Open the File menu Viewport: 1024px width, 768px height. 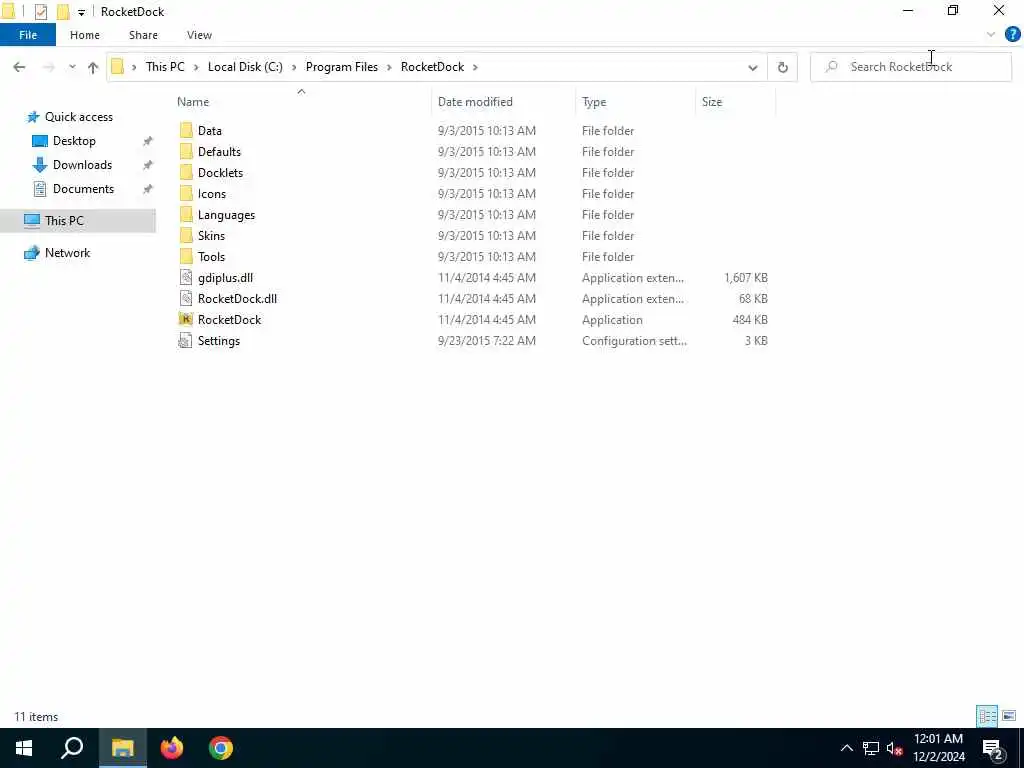pos(28,35)
